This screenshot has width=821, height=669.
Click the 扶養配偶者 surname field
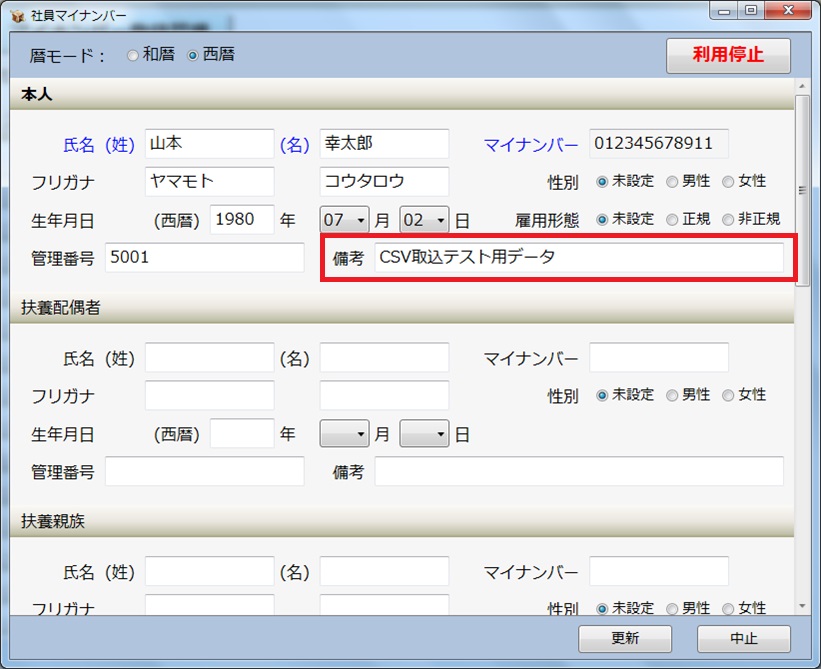pos(209,357)
